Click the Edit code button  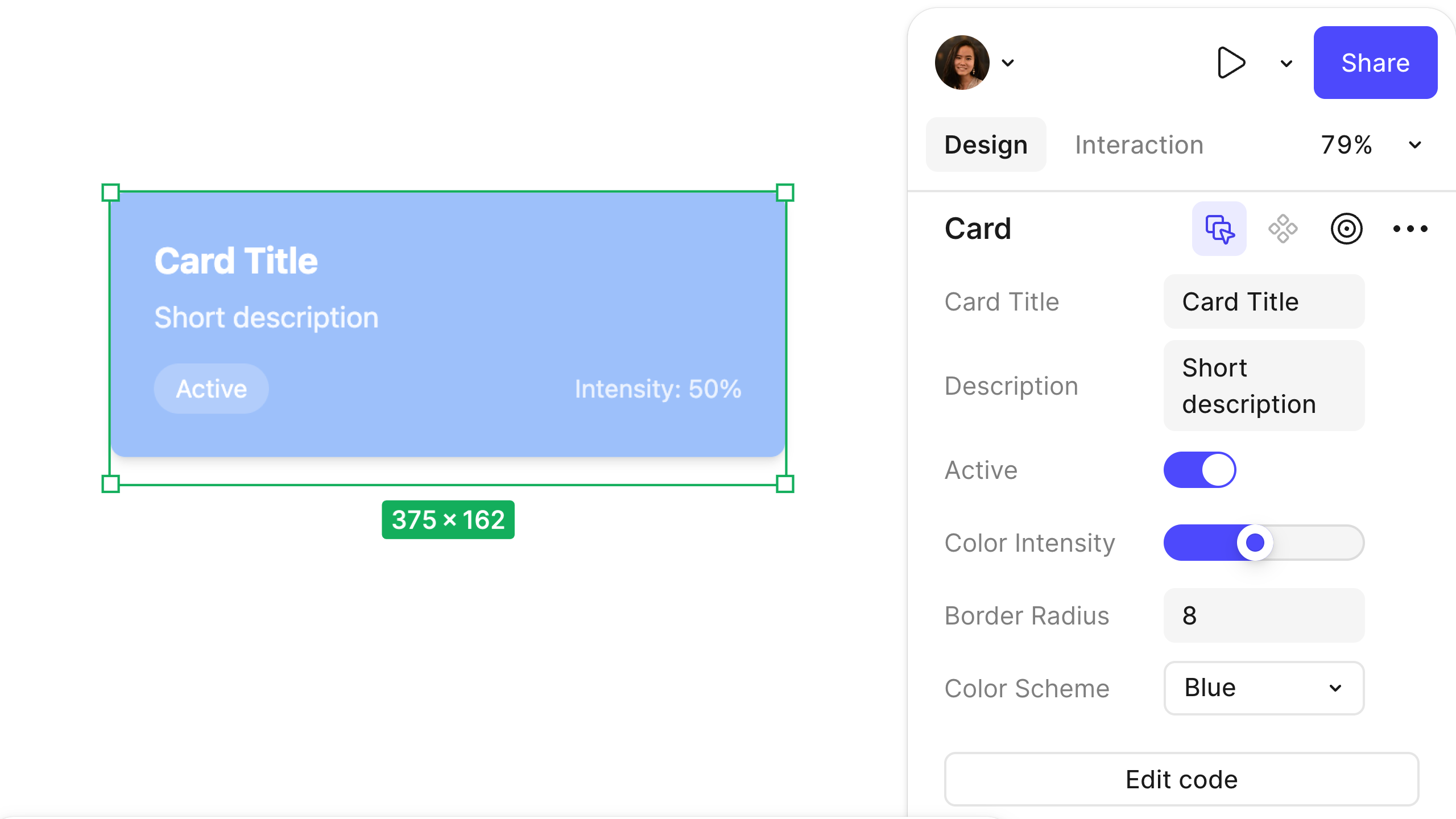pos(1181,779)
